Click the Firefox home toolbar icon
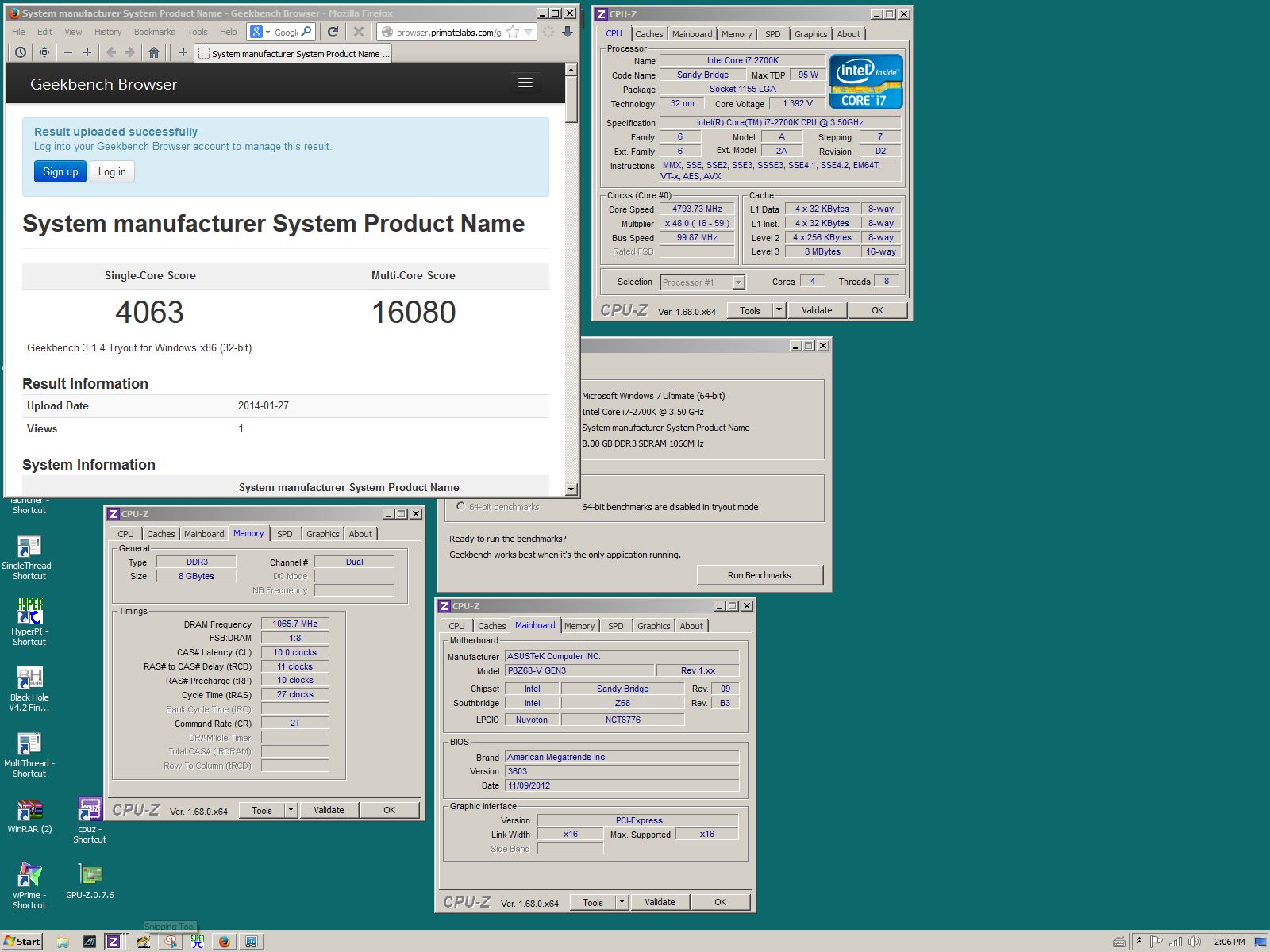 (x=154, y=52)
